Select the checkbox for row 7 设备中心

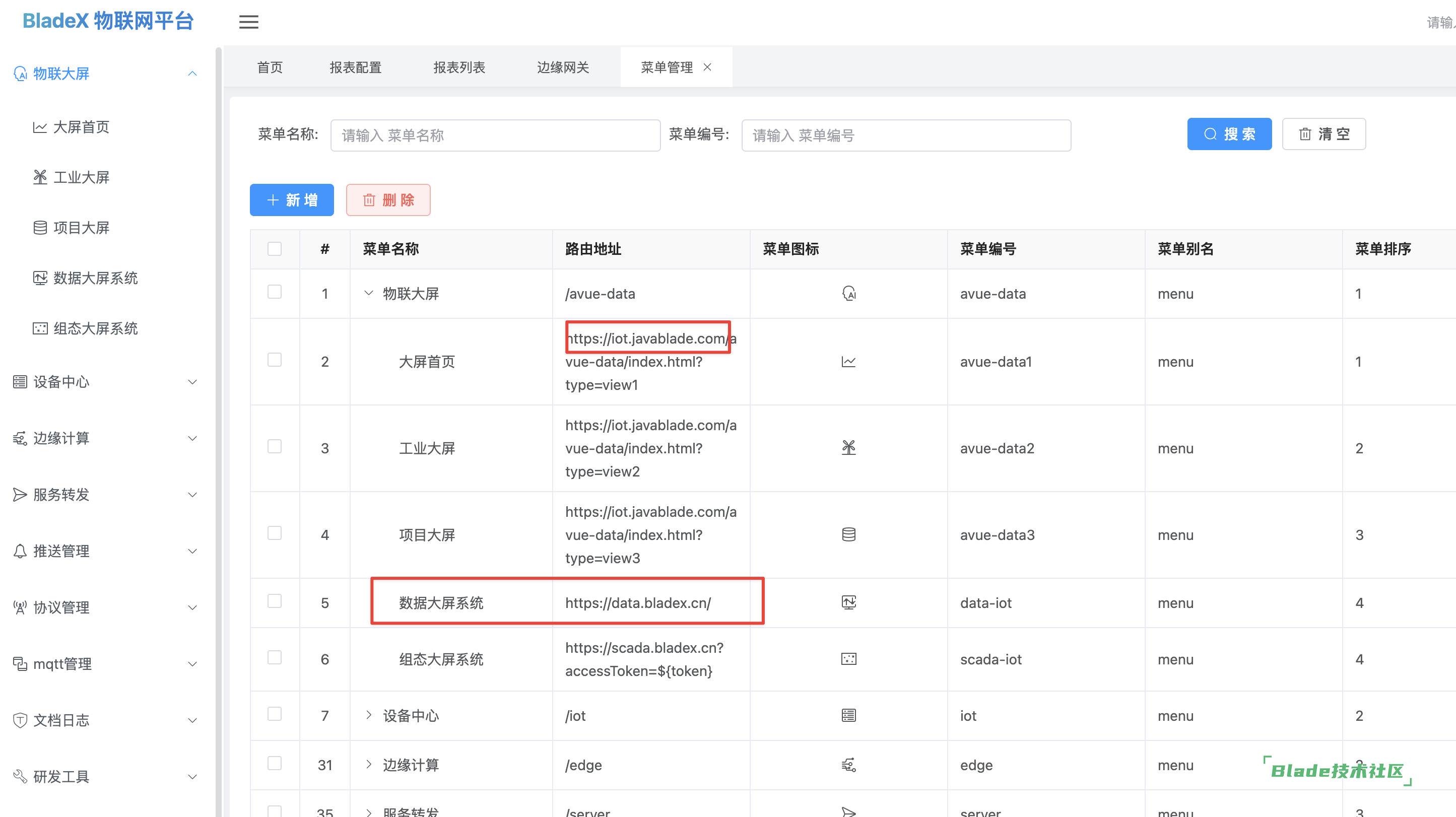275,714
